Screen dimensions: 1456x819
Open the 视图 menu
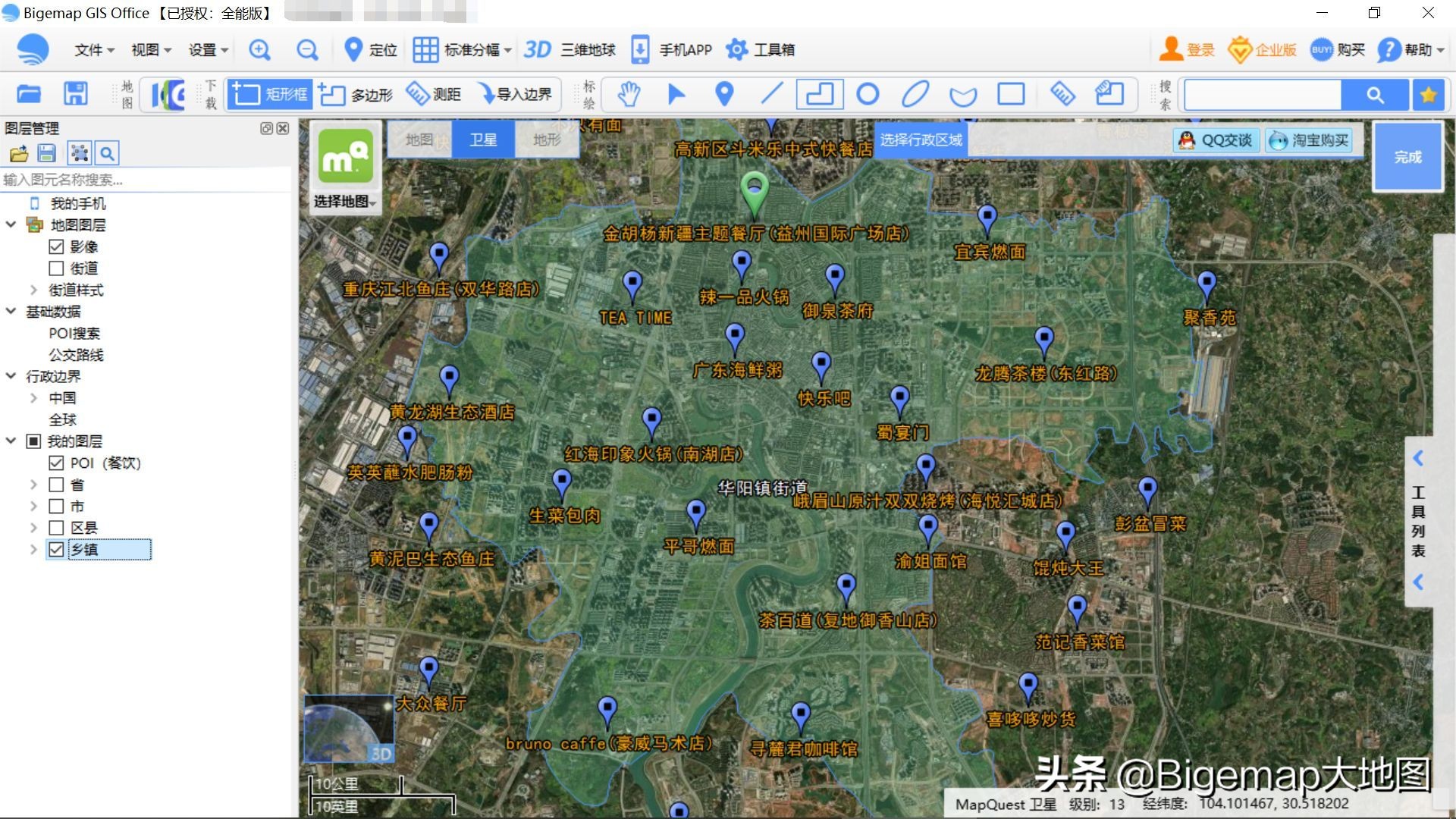(149, 49)
